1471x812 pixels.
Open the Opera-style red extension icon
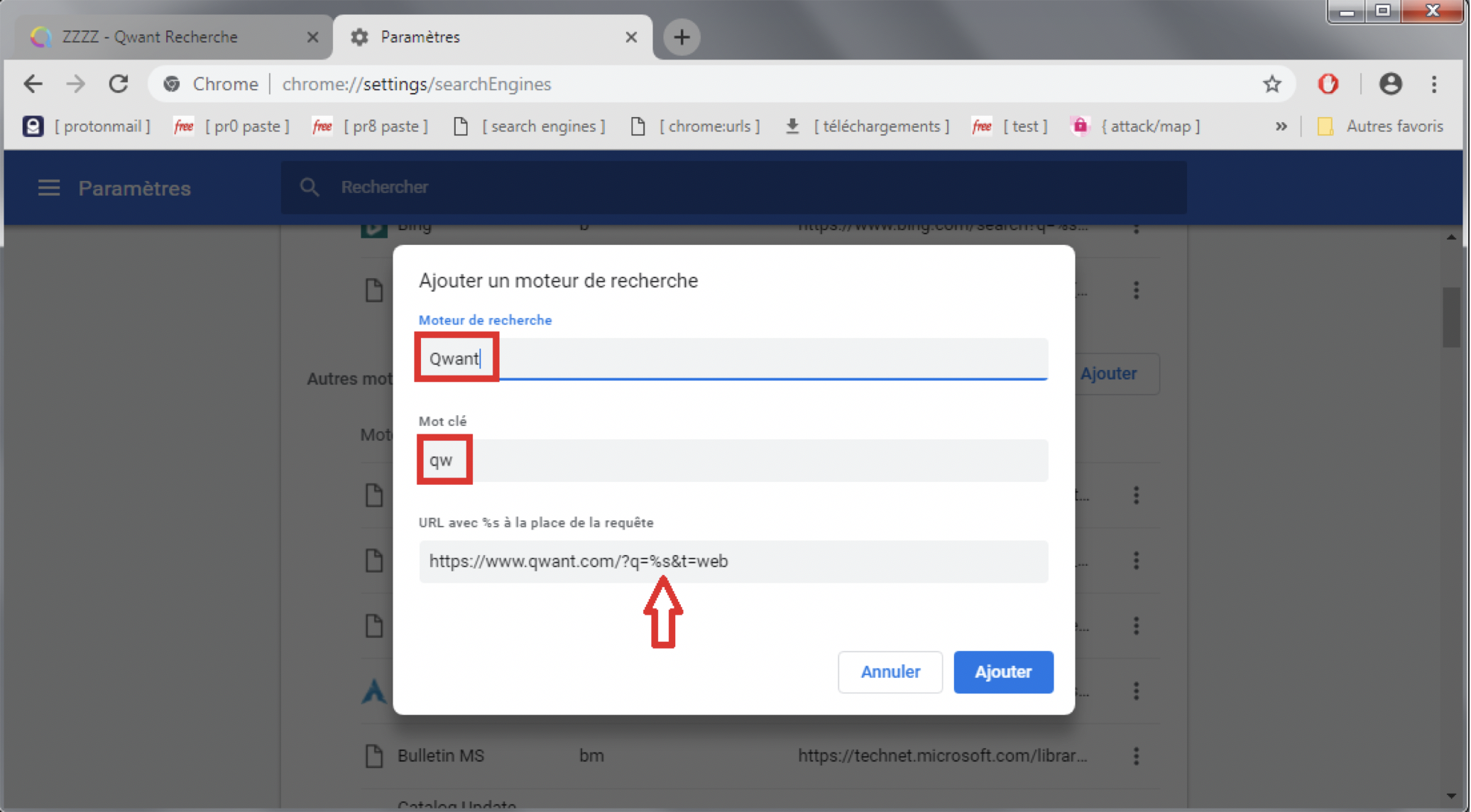(x=1328, y=84)
